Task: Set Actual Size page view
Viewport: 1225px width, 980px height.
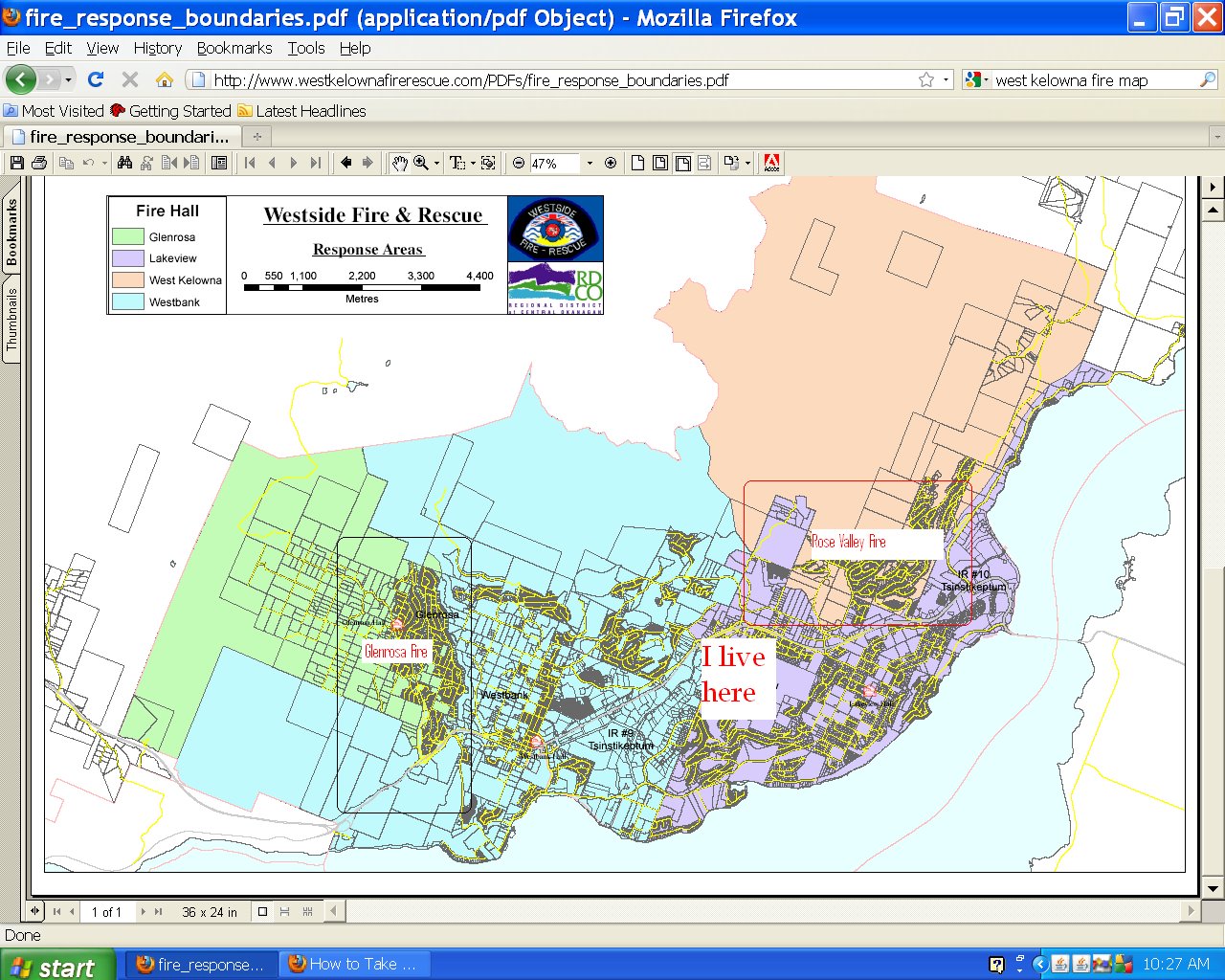Action: (x=637, y=163)
